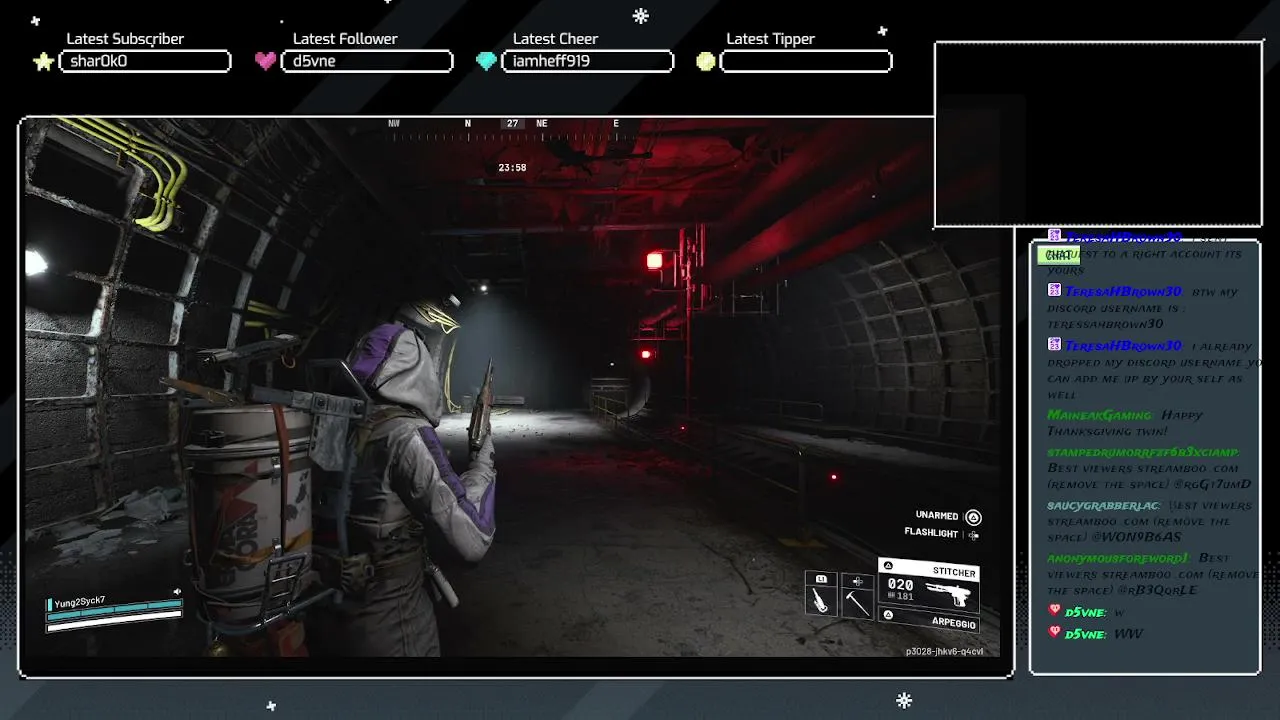The image size is (1280, 720).
Task: Click the yellow coin Latest Tipper icon
Action: click(x=706, y=62)
